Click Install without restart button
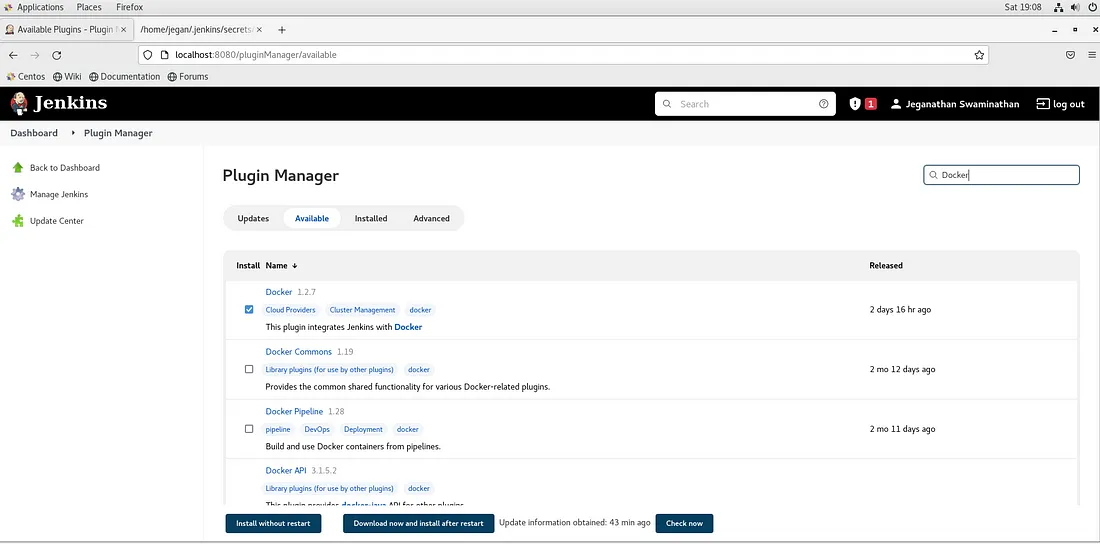Viewport: 1100px width, 544px height. (x=273, y=524)
